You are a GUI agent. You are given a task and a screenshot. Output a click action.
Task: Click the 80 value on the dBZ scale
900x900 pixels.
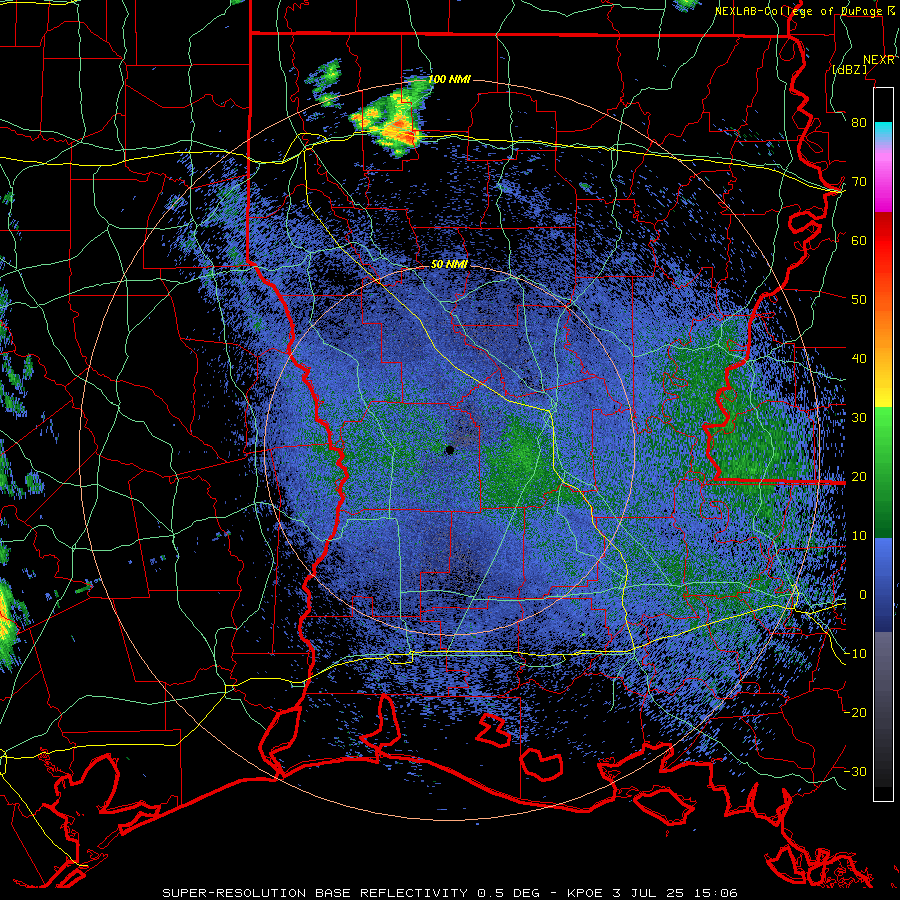coord(859,123)
